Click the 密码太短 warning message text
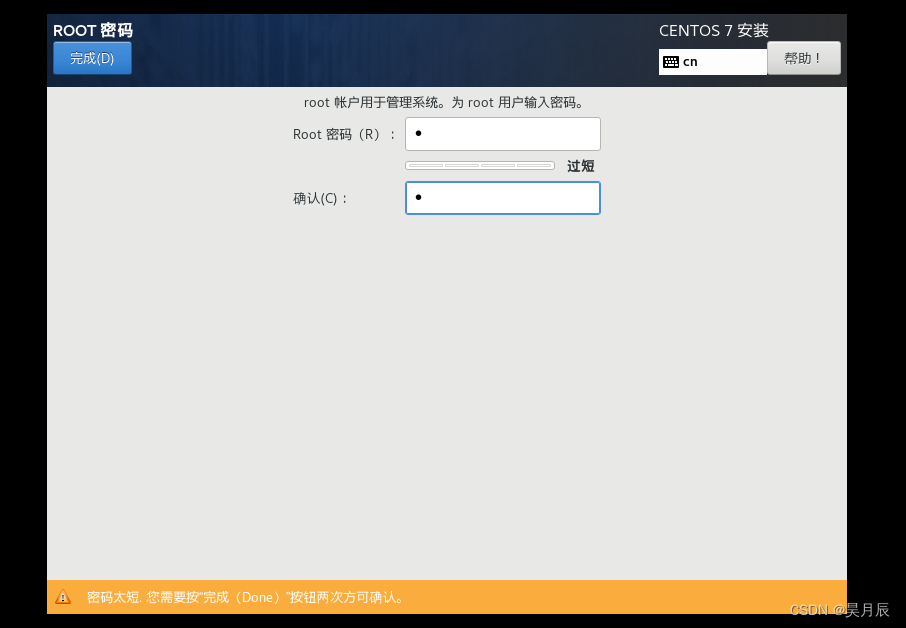 (246, 597)
